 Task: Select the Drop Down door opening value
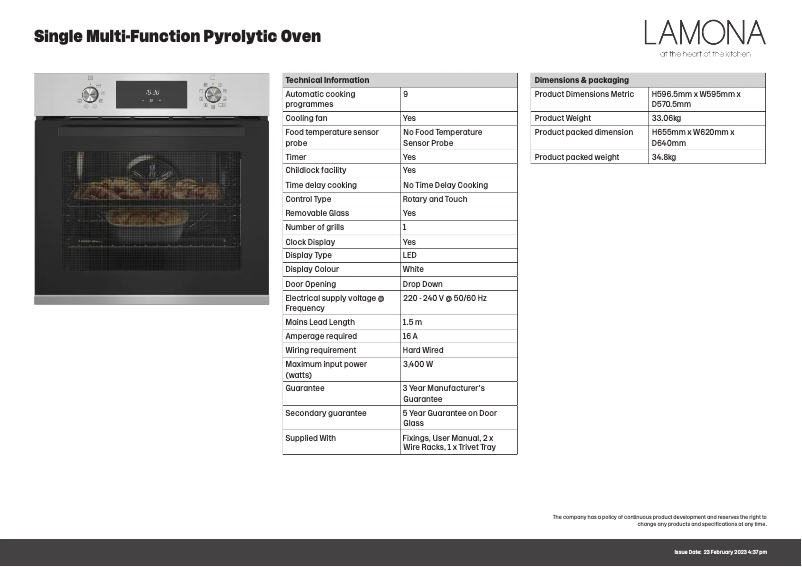[423, 284]
